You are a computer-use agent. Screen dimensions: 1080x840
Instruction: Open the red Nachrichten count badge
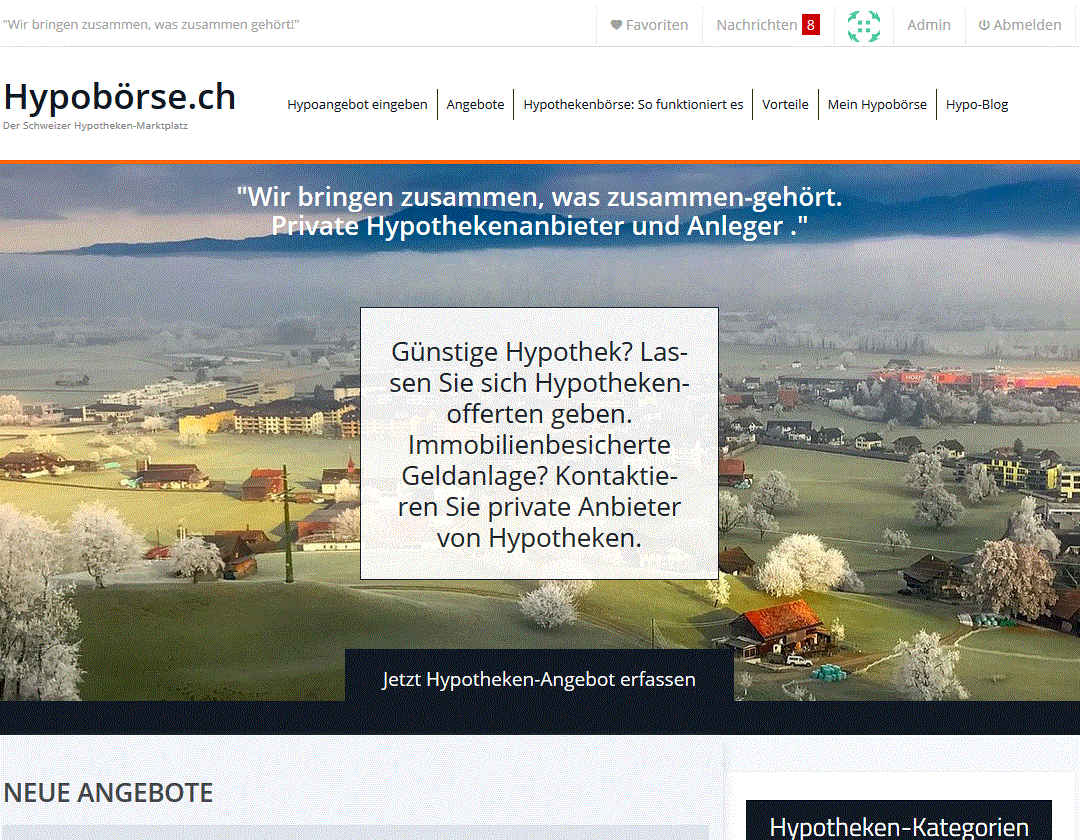[x=811, y=25]
